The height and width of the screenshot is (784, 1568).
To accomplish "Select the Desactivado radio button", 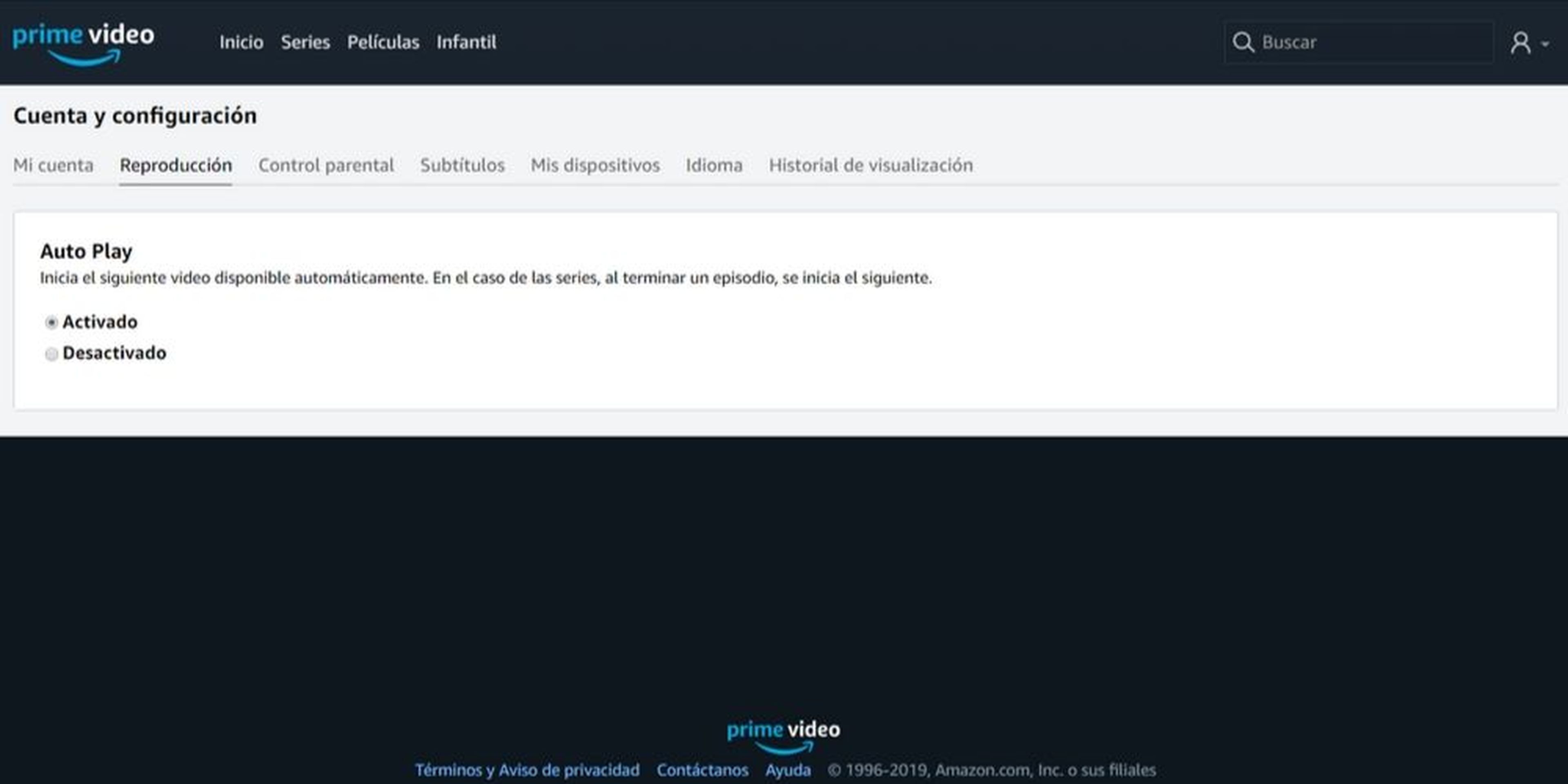I will pyautogui.click(x=52, y=354).
